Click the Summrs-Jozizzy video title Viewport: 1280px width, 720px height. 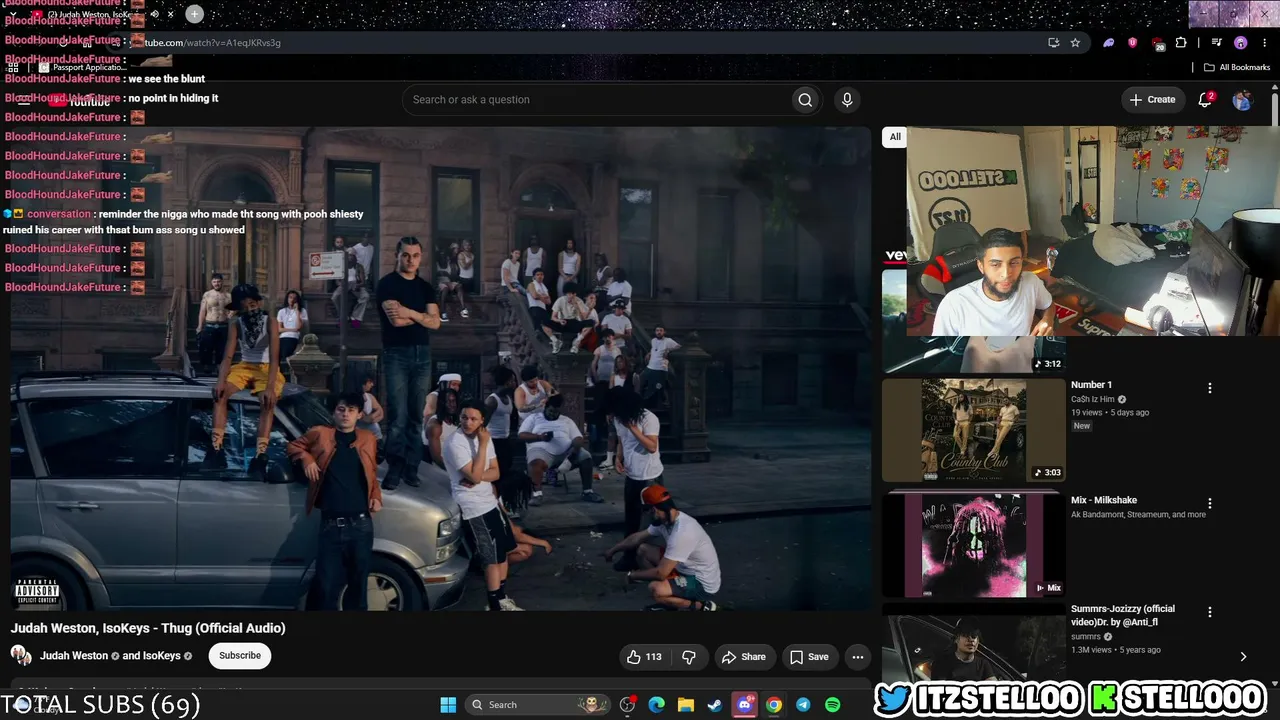click(1123, 615)
